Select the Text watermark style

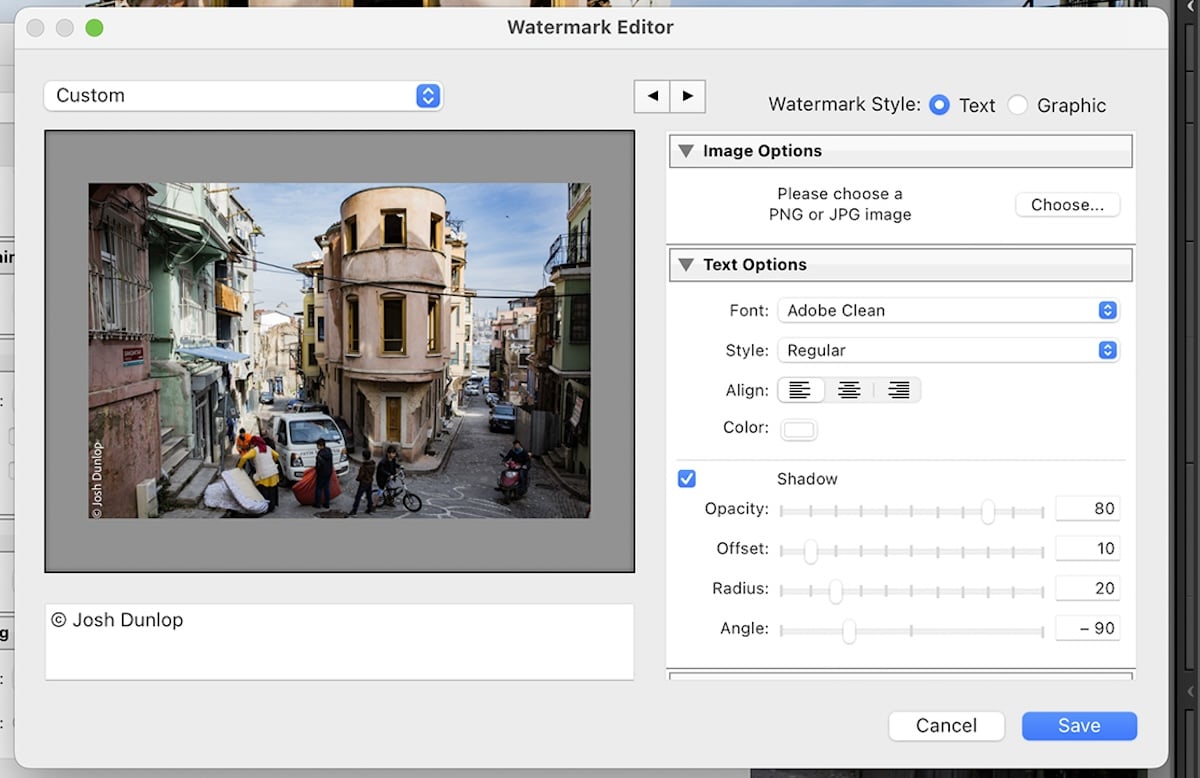click(x=939, y=104)
